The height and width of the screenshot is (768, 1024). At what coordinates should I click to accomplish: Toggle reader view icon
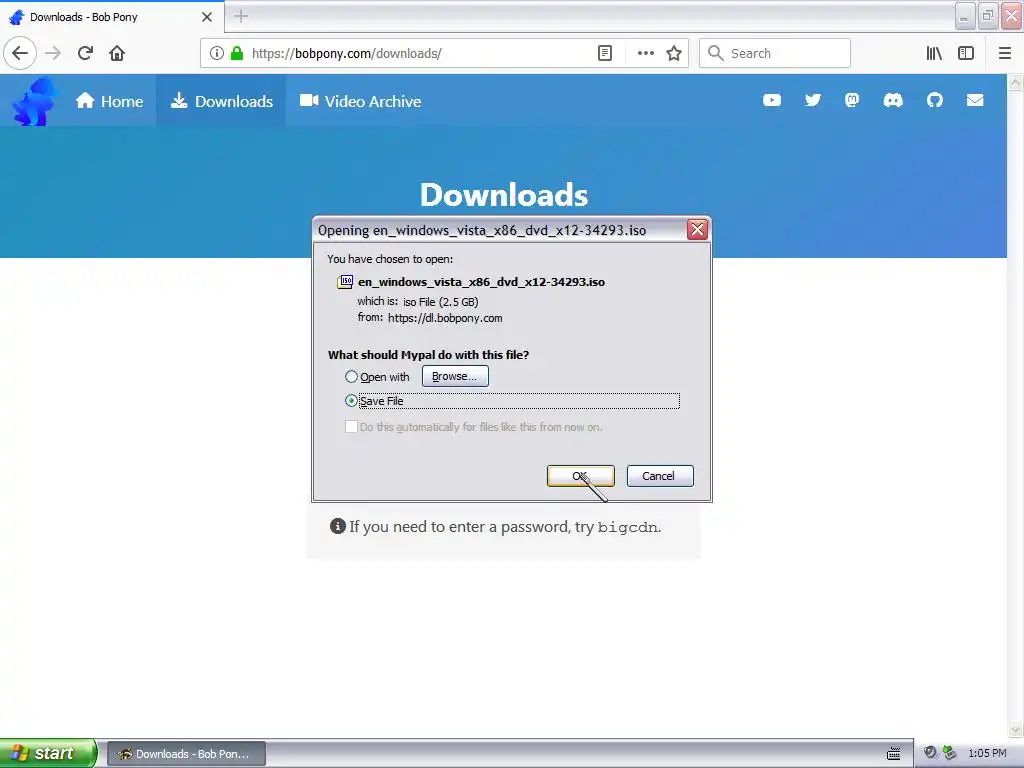605,53
